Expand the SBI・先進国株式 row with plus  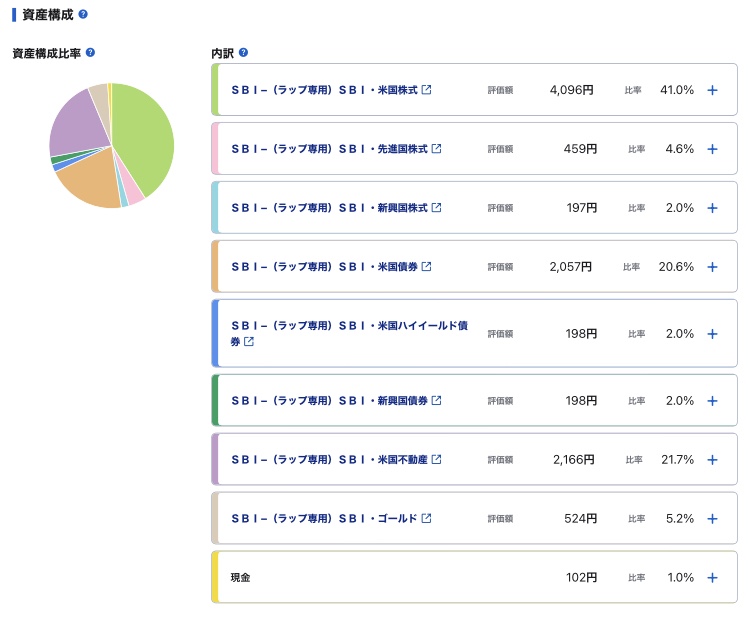point(712,149)
